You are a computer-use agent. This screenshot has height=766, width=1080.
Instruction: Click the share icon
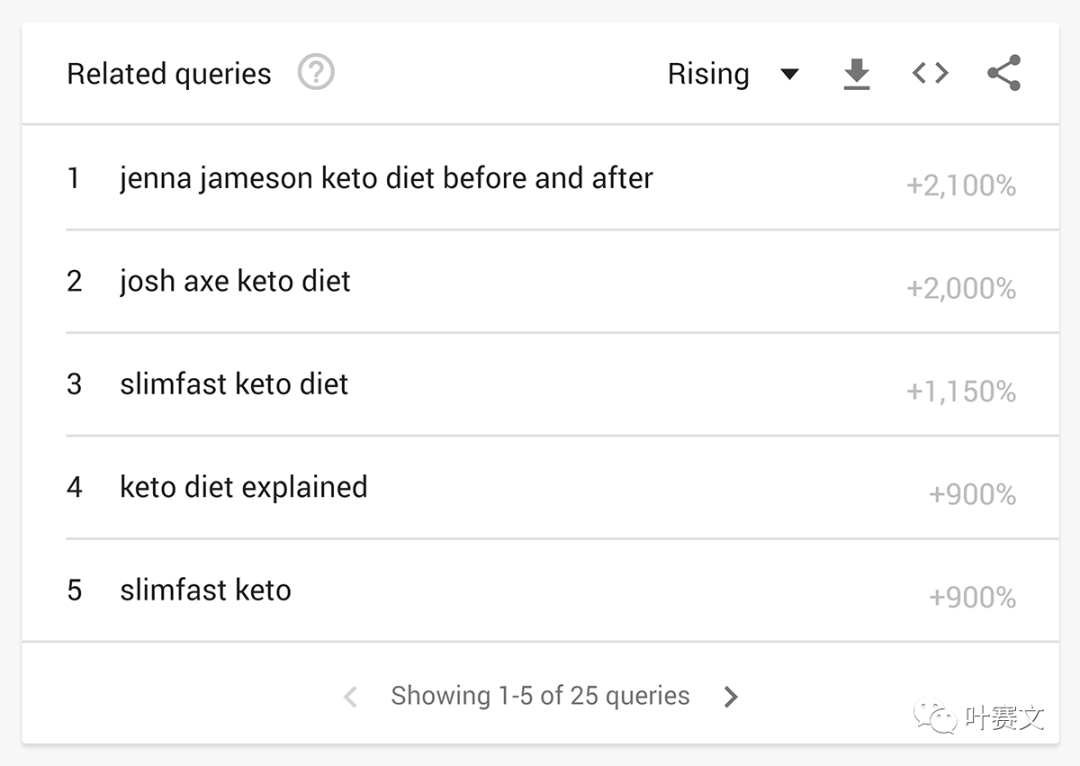tap(1004, 73)
